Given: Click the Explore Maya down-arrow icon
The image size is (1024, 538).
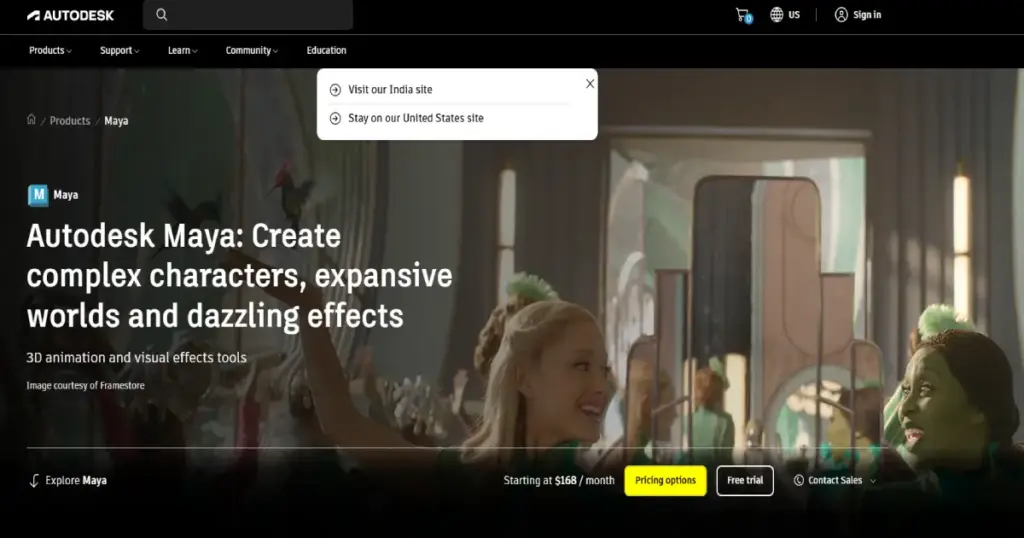Looking at the screenshot, I should tap(34, 481).
